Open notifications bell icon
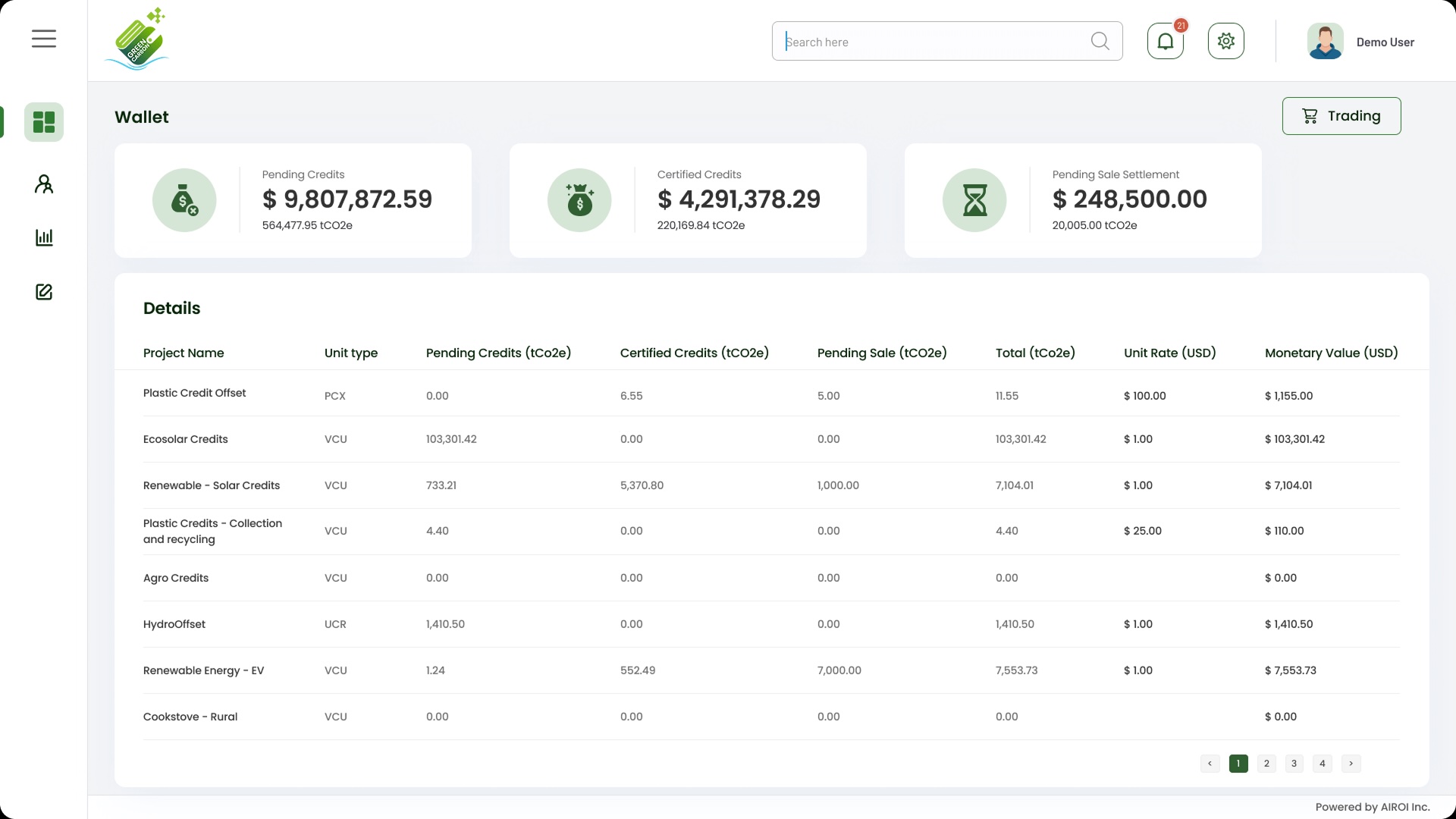Screen dimensions: 1456x819 (x=1166, y=42)
